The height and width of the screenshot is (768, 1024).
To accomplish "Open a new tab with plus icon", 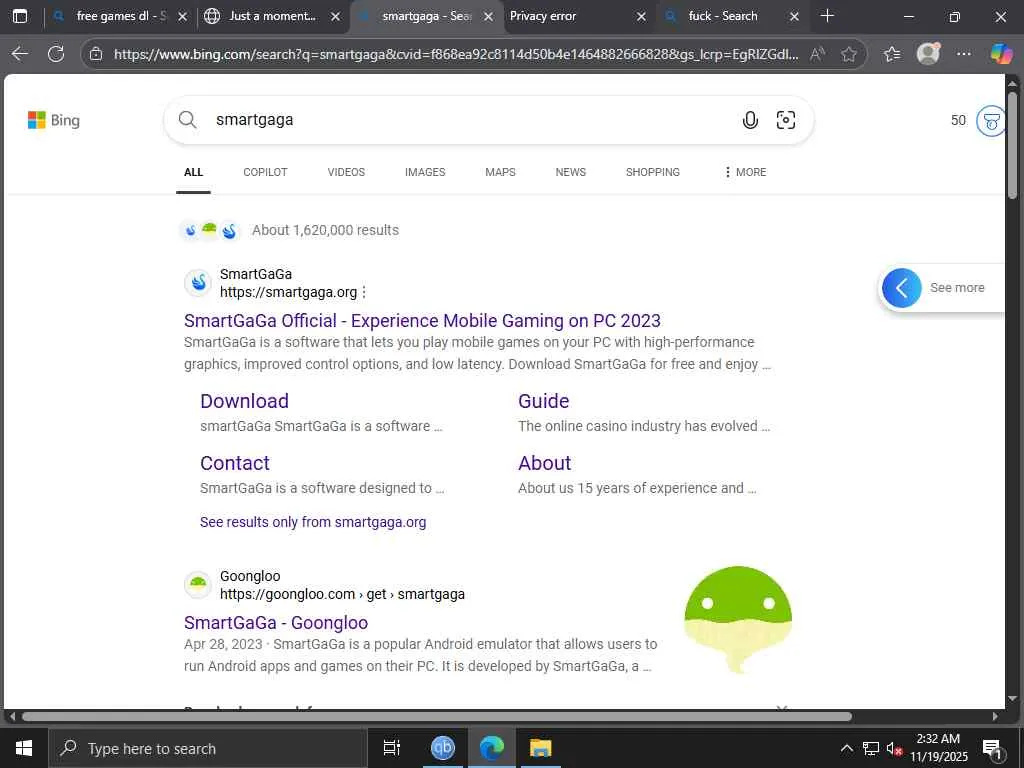I will [827, 16].
